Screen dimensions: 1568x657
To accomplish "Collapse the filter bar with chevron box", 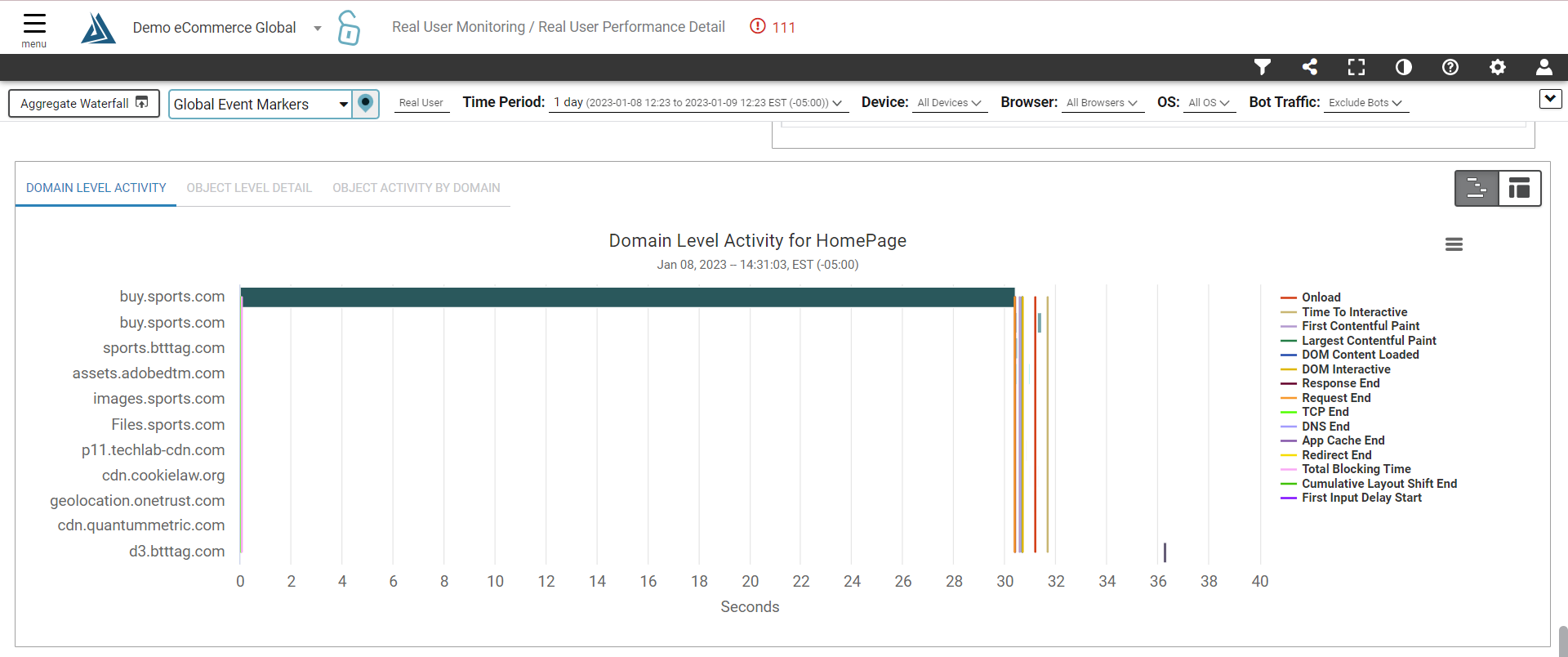I will click(1550, 99).
